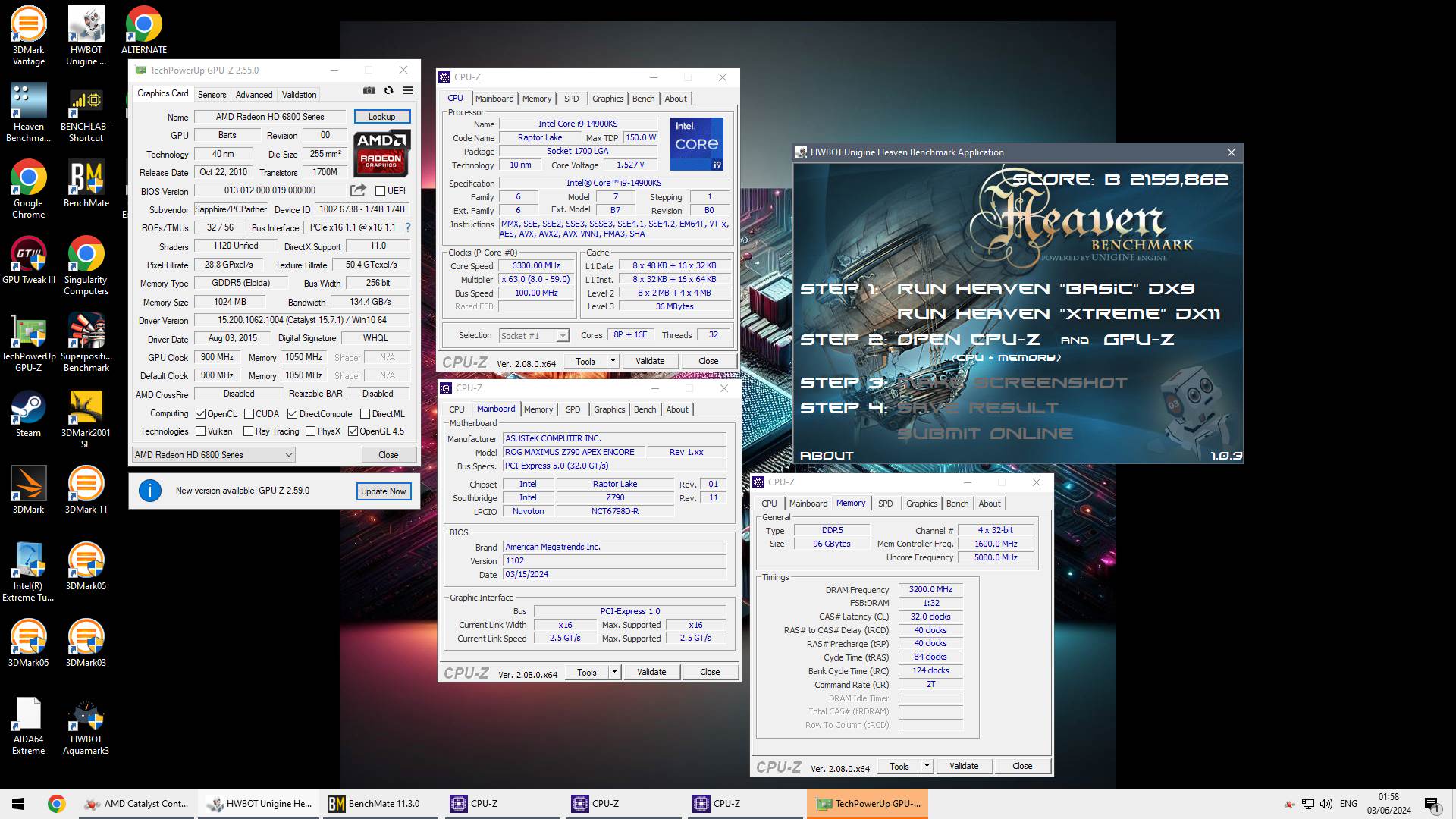
Task: Click Validate in CPU-Z Memory window
Action: click(963, 766)
